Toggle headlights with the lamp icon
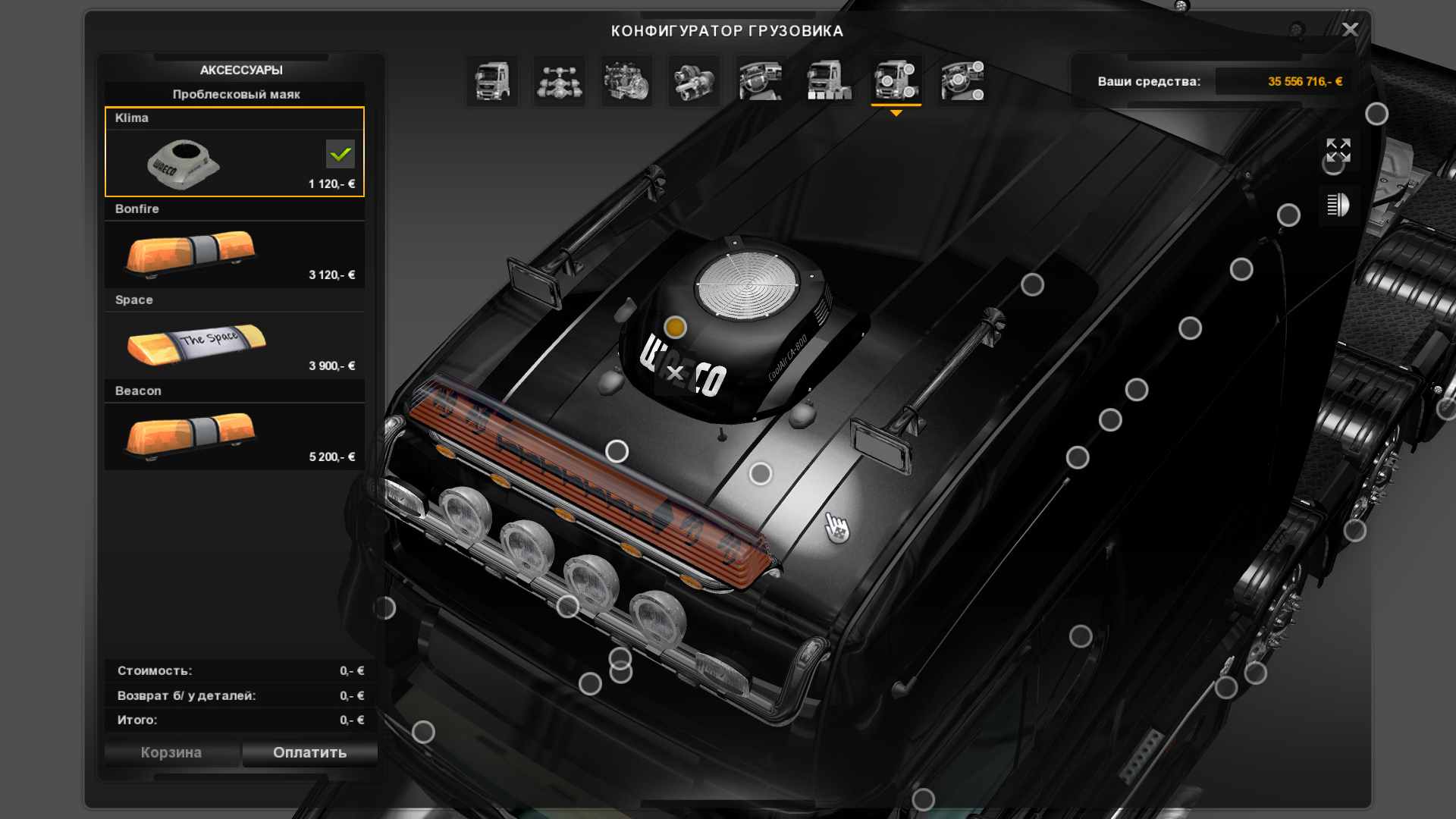The width and height of the screenshot is (1456, 819). pyautogui.click(x=1338, y=205)
